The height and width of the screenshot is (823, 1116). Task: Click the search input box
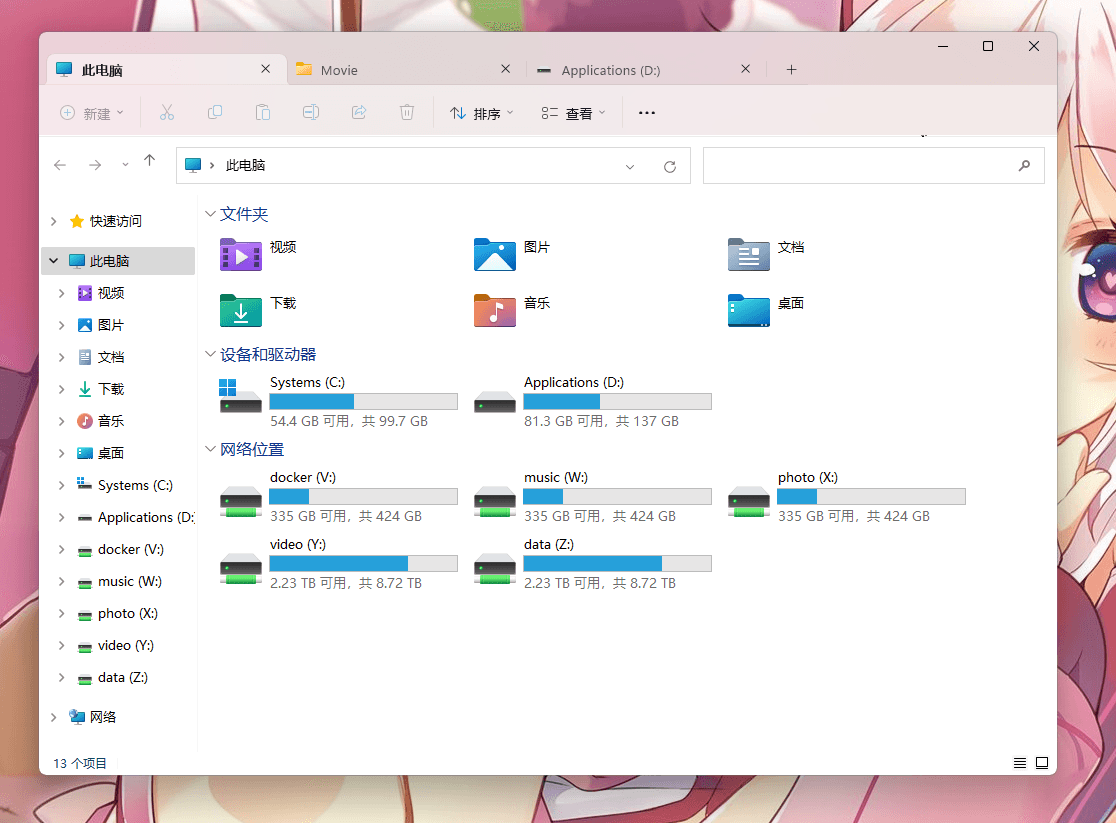[x=860, y=166]
